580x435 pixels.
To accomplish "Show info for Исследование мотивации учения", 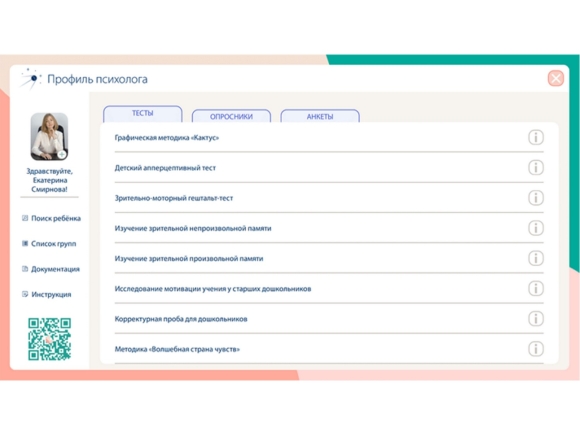I will [535, 289].
